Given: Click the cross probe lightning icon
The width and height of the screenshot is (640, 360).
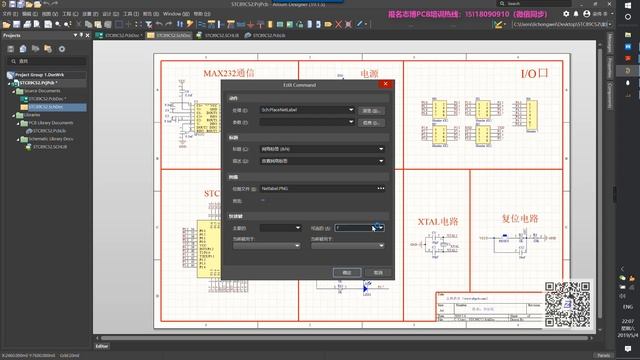Looking at the screenshot, I should pyautogui.click(x=190, y=24).
